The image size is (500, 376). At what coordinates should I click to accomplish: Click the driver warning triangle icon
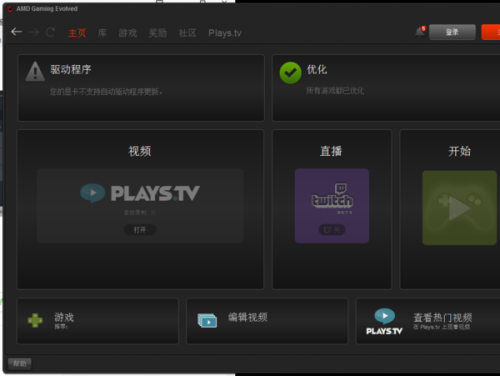(x=35, y=71)
